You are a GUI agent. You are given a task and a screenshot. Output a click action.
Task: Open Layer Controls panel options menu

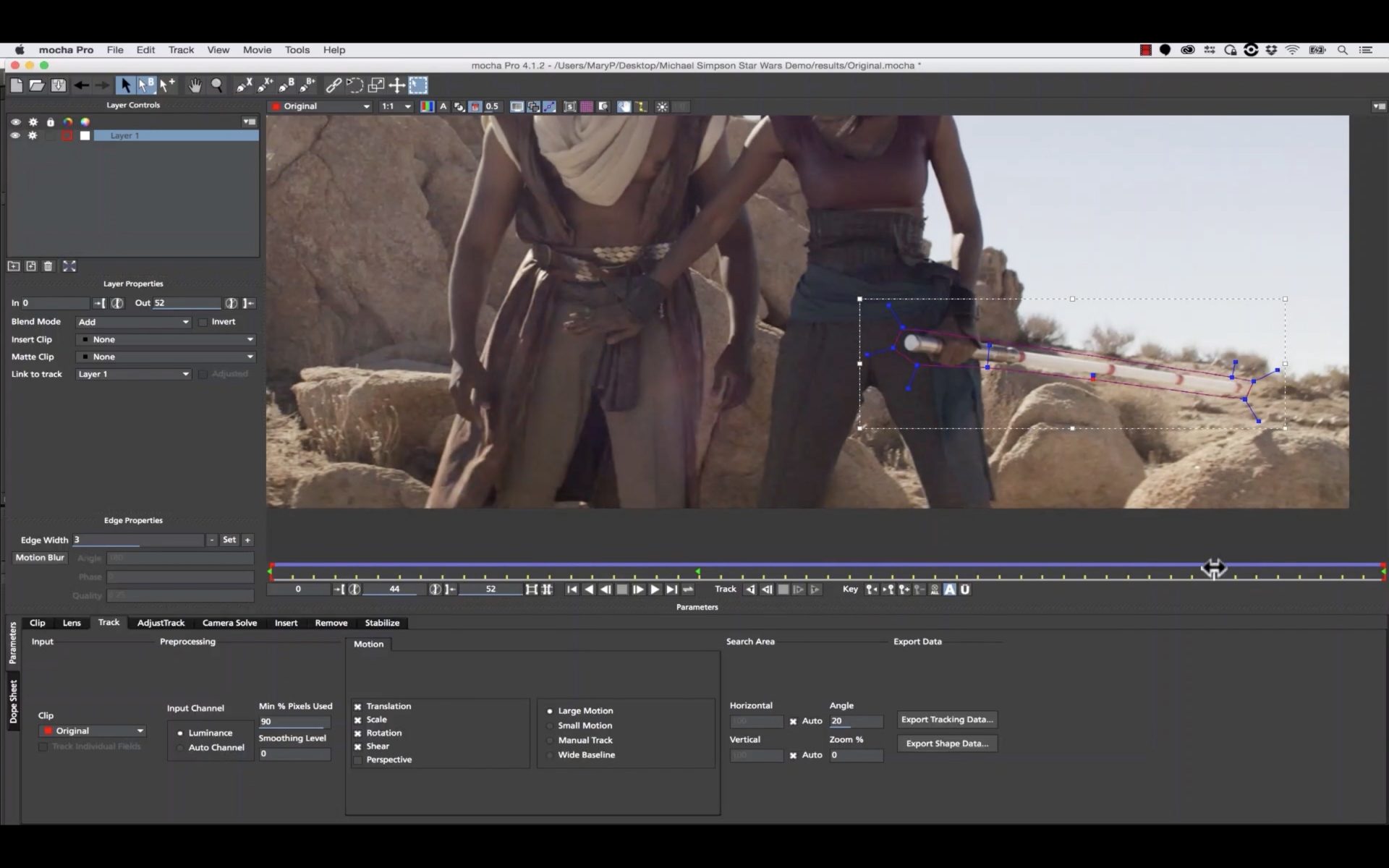pos(249,122)
